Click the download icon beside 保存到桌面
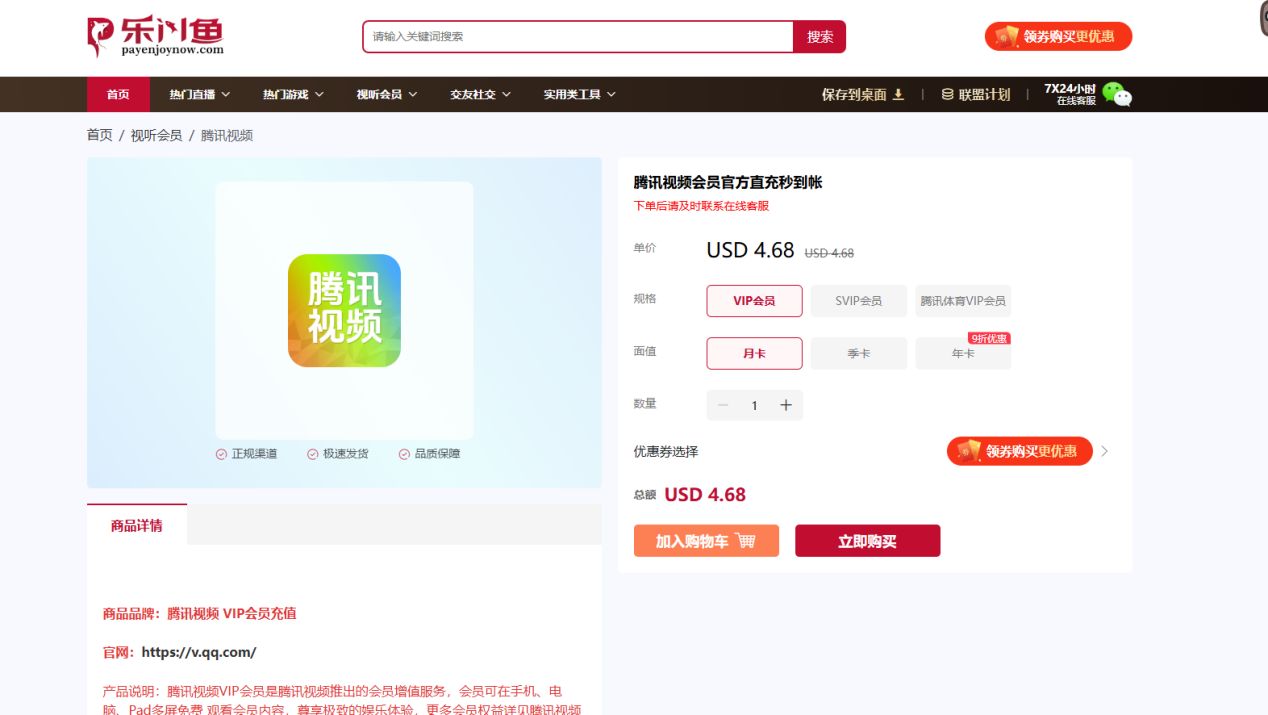 pyautogui.click(x=898, y=94)
